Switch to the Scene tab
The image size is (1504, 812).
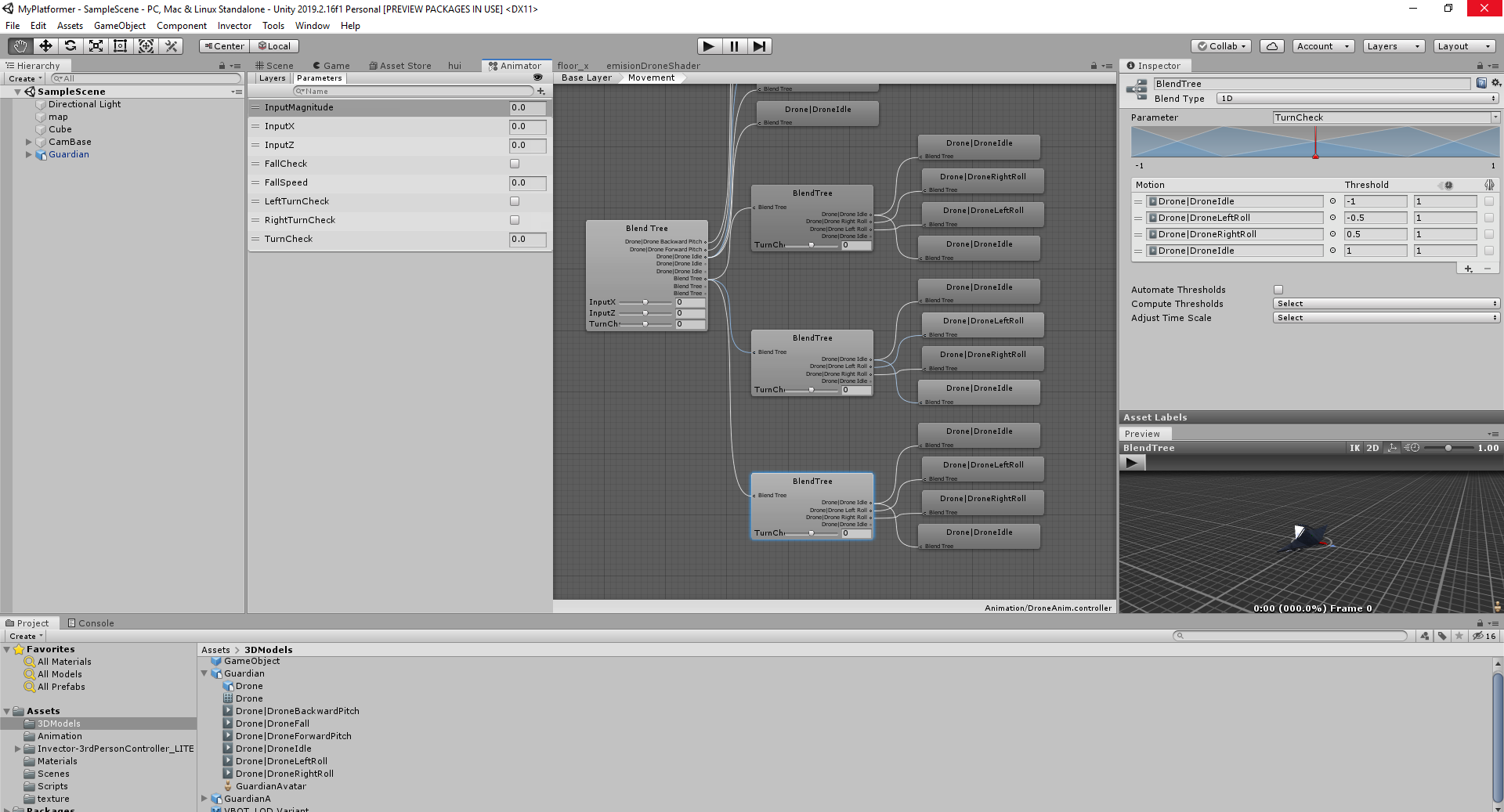pos(275,66)
